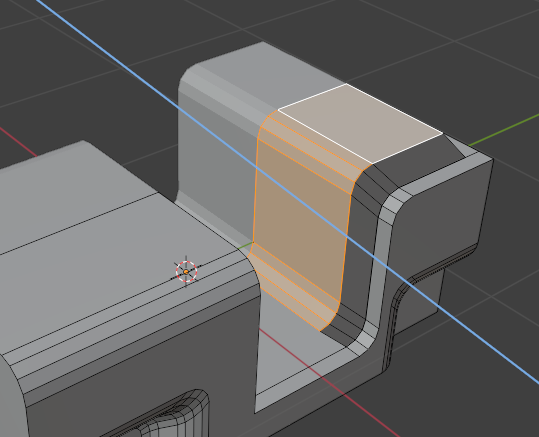Select the white-outlined active top face
This screenshot has height=437, width=539.
360,123
